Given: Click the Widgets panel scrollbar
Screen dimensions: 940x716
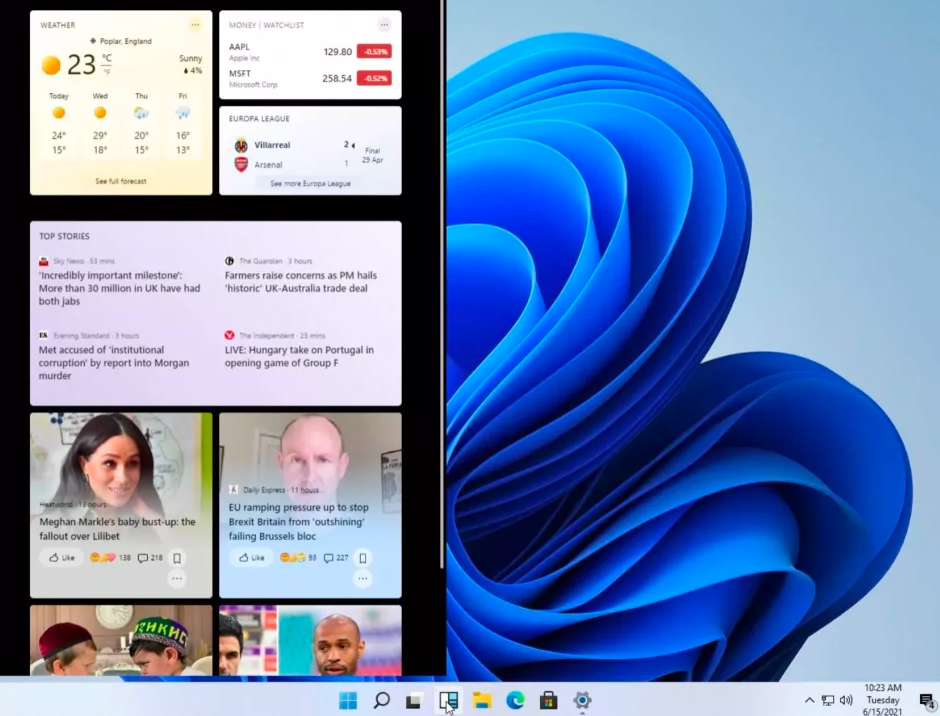Looking at the screenshot, I should (442, 283).
